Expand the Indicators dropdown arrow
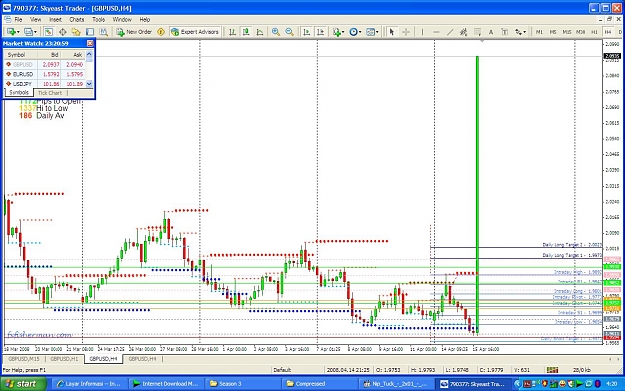 (344, 32)
